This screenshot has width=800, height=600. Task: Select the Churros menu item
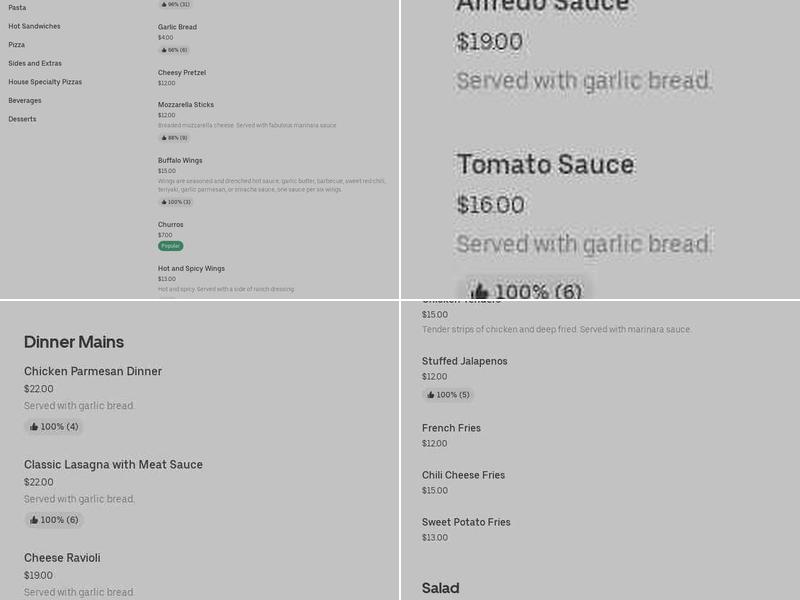[171, 224]
